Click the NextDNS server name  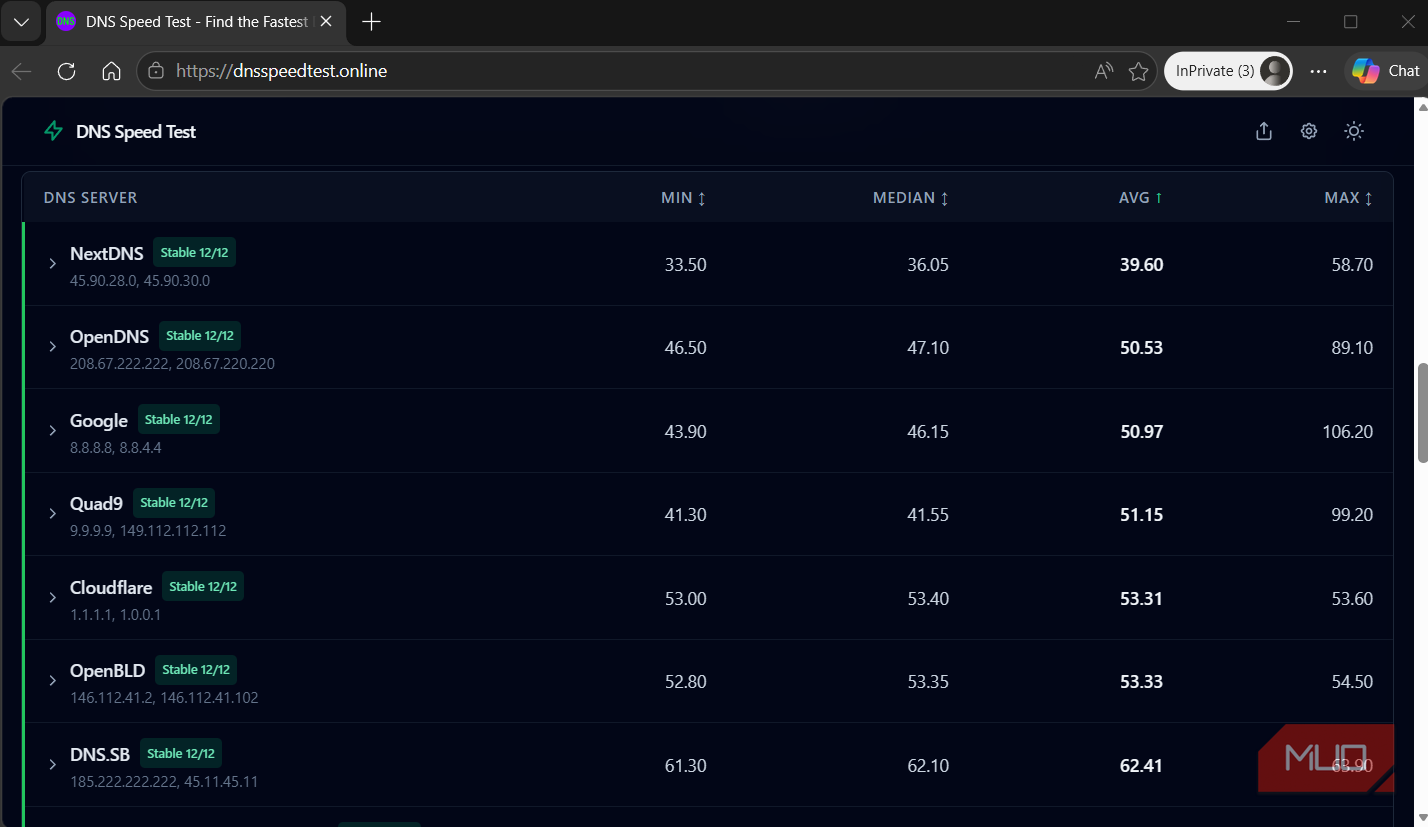pos(107,254)
